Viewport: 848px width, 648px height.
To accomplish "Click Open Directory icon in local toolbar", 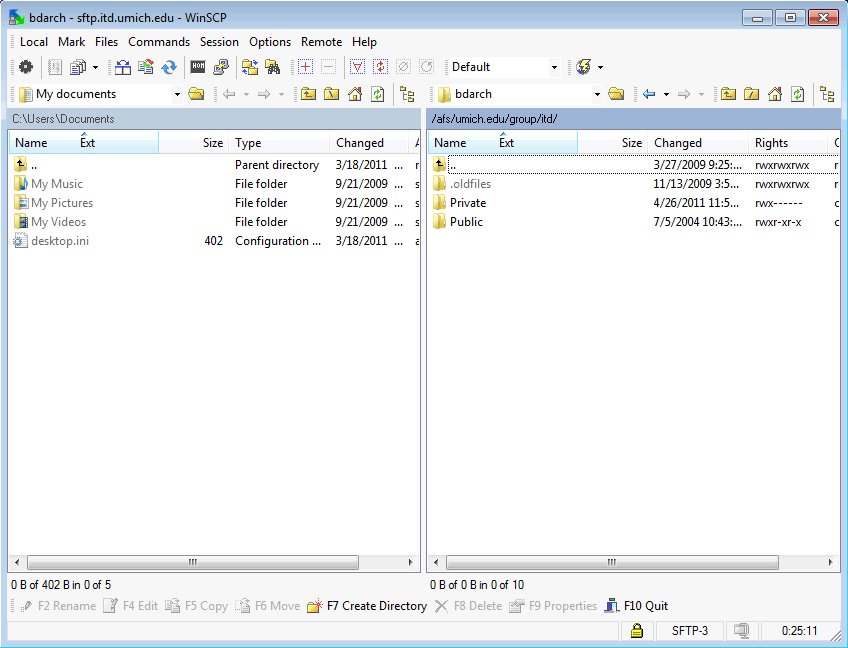I will pyautogui.click(x=196, y=94).
